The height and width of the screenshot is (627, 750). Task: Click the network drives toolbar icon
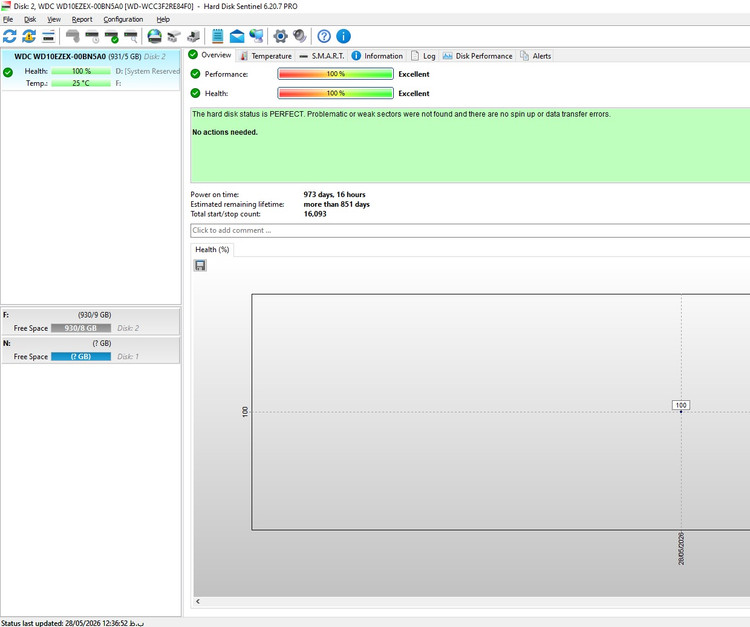pyautogui.click(x=174, y=36)
